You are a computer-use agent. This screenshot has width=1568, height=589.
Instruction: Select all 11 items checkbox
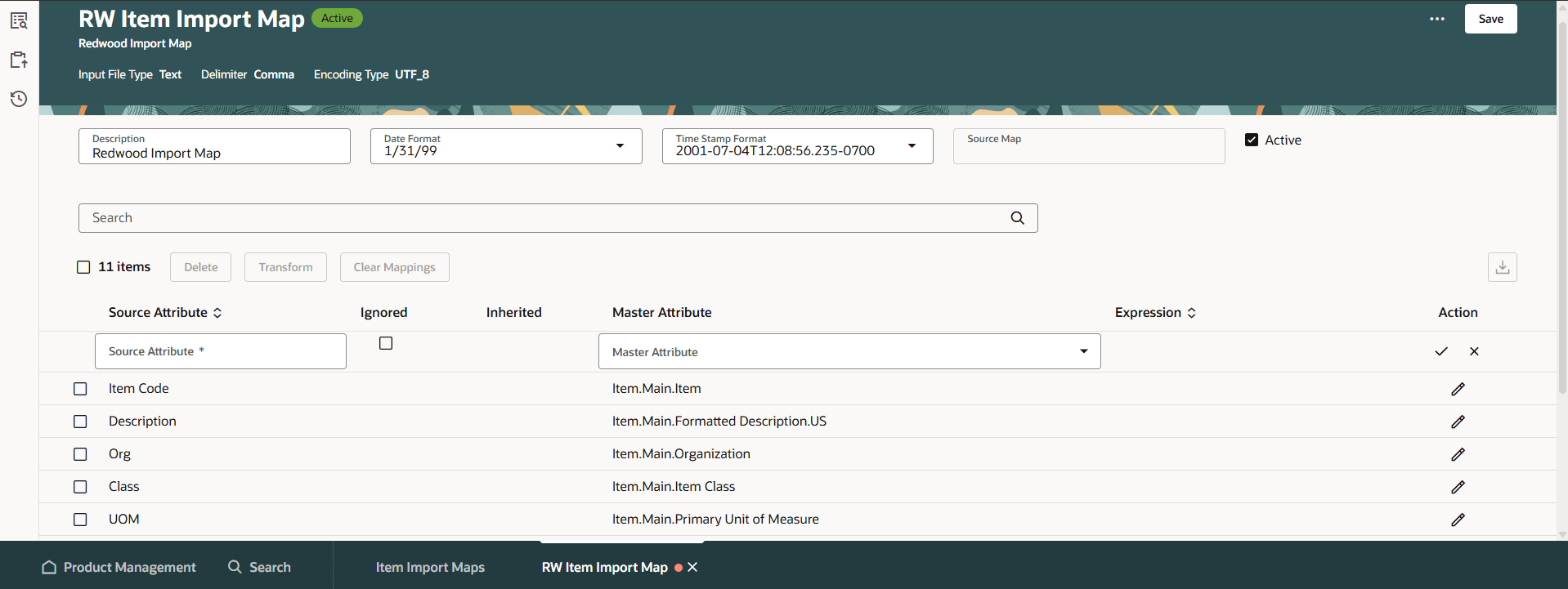coord(83,267)
